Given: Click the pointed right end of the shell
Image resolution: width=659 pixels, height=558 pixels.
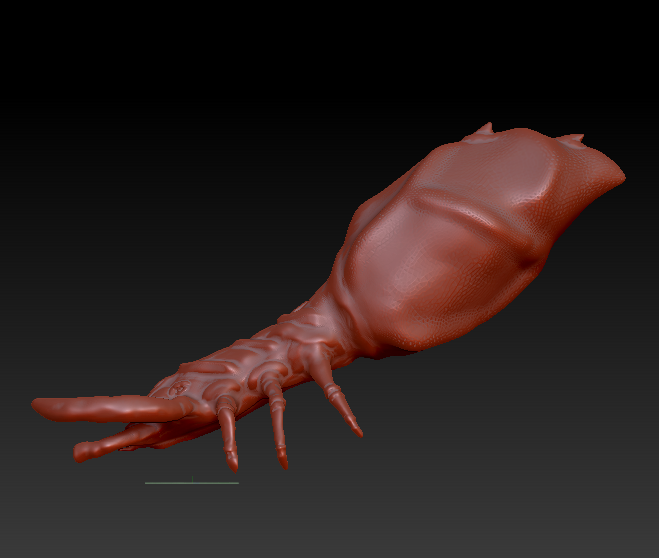Looking at the screenshot, I should point(619,175).
